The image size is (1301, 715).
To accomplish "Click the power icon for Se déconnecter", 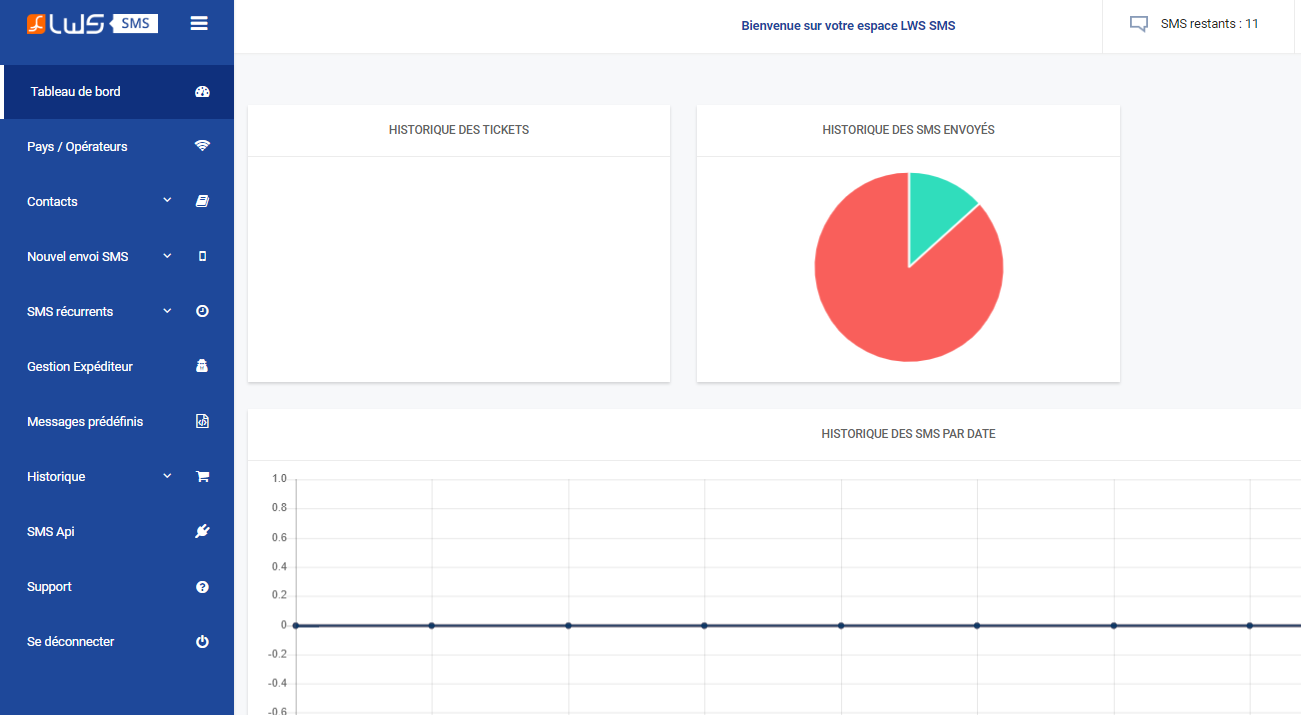I will click(202, 641).
